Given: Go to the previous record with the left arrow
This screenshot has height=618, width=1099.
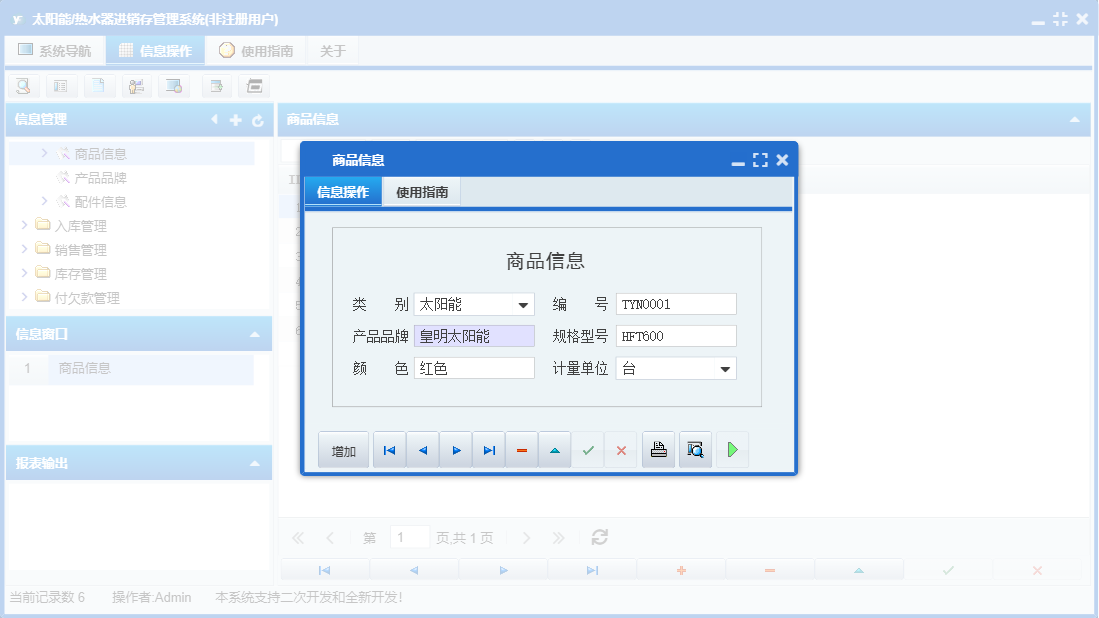Looking at the screenshot, I should [422, 449].
